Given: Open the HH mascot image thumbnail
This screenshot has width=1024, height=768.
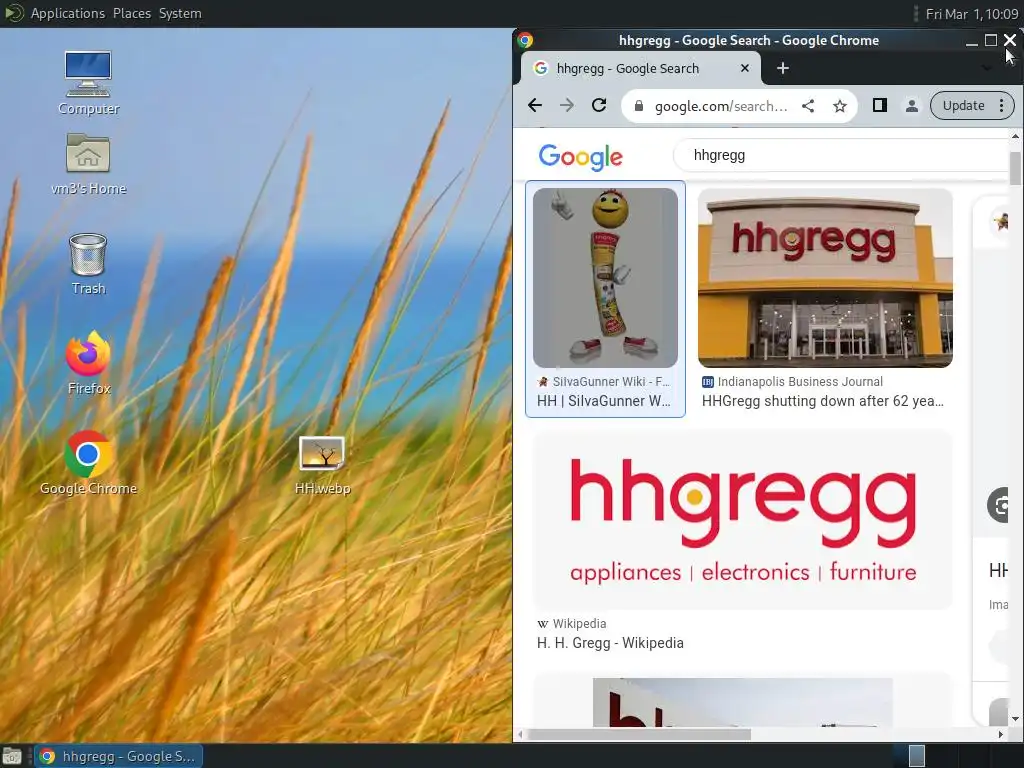Looking at the screenshot, I should tap(605, 278).
